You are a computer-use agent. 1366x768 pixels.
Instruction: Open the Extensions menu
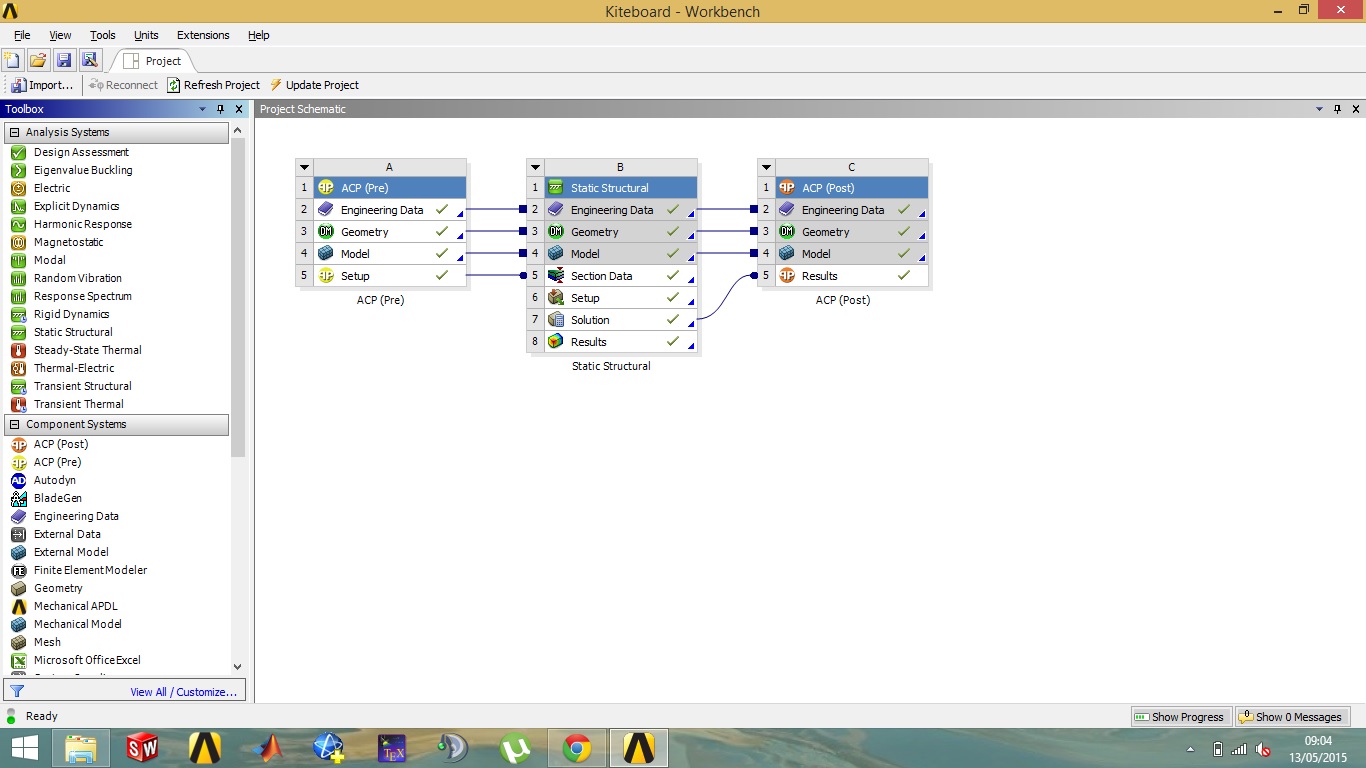pyautogui.click(x=203, y=35)
